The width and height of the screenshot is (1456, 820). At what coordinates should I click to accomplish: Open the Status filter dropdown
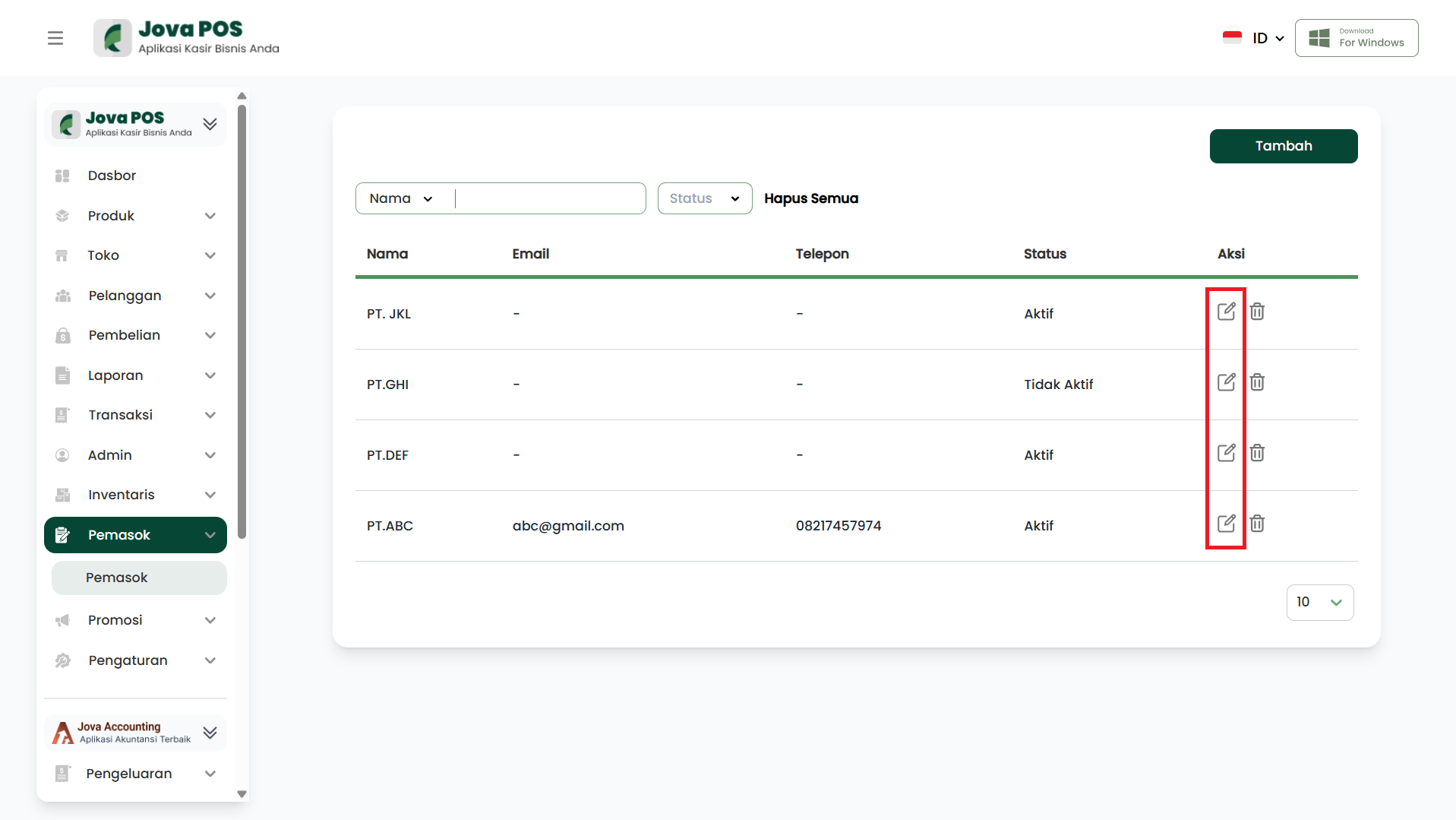[704, 198]
